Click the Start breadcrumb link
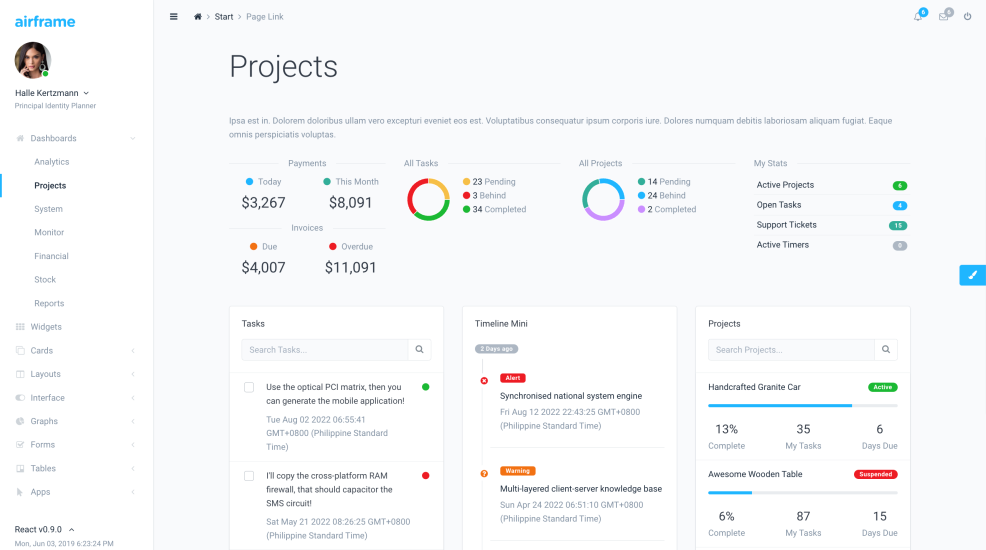 pyautogui.click(x=224, y=17)
